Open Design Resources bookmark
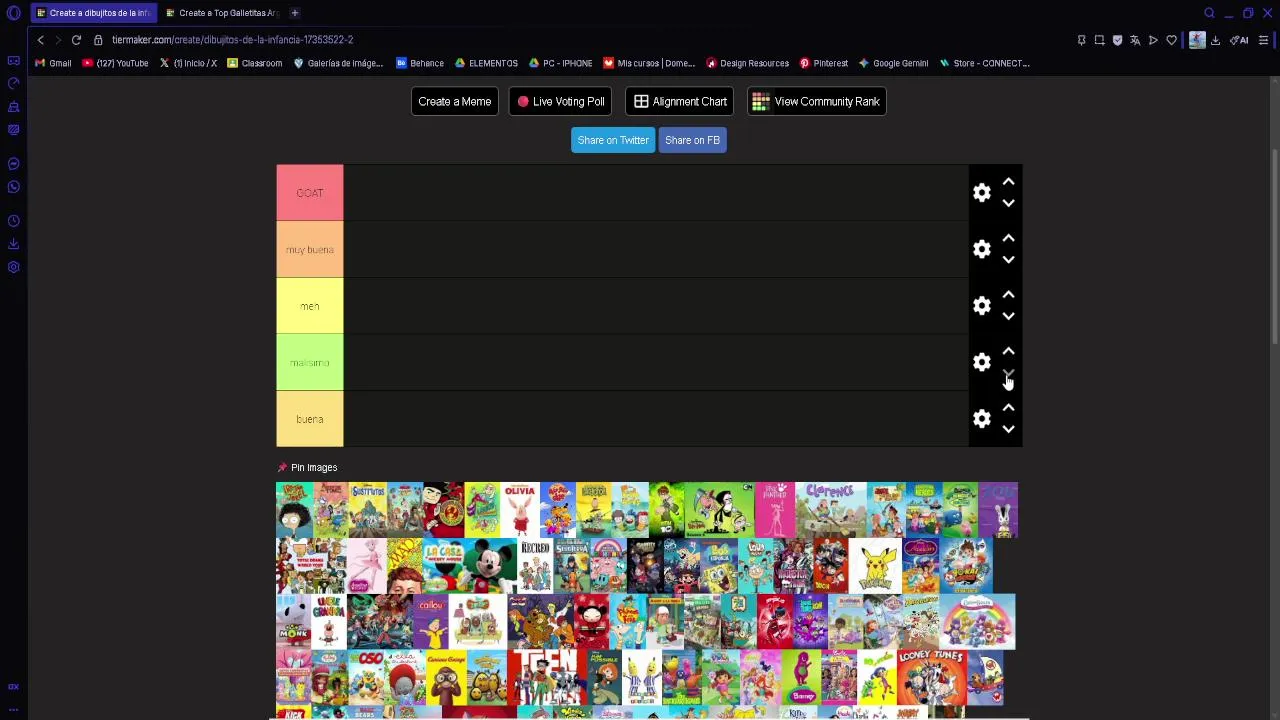The image size is (1280, 720). click(x=747, y=63)
